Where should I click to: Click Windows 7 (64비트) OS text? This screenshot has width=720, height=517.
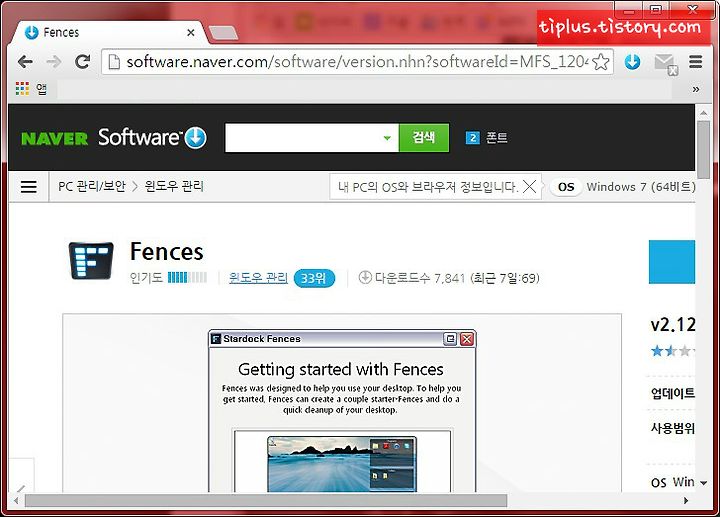641,187
